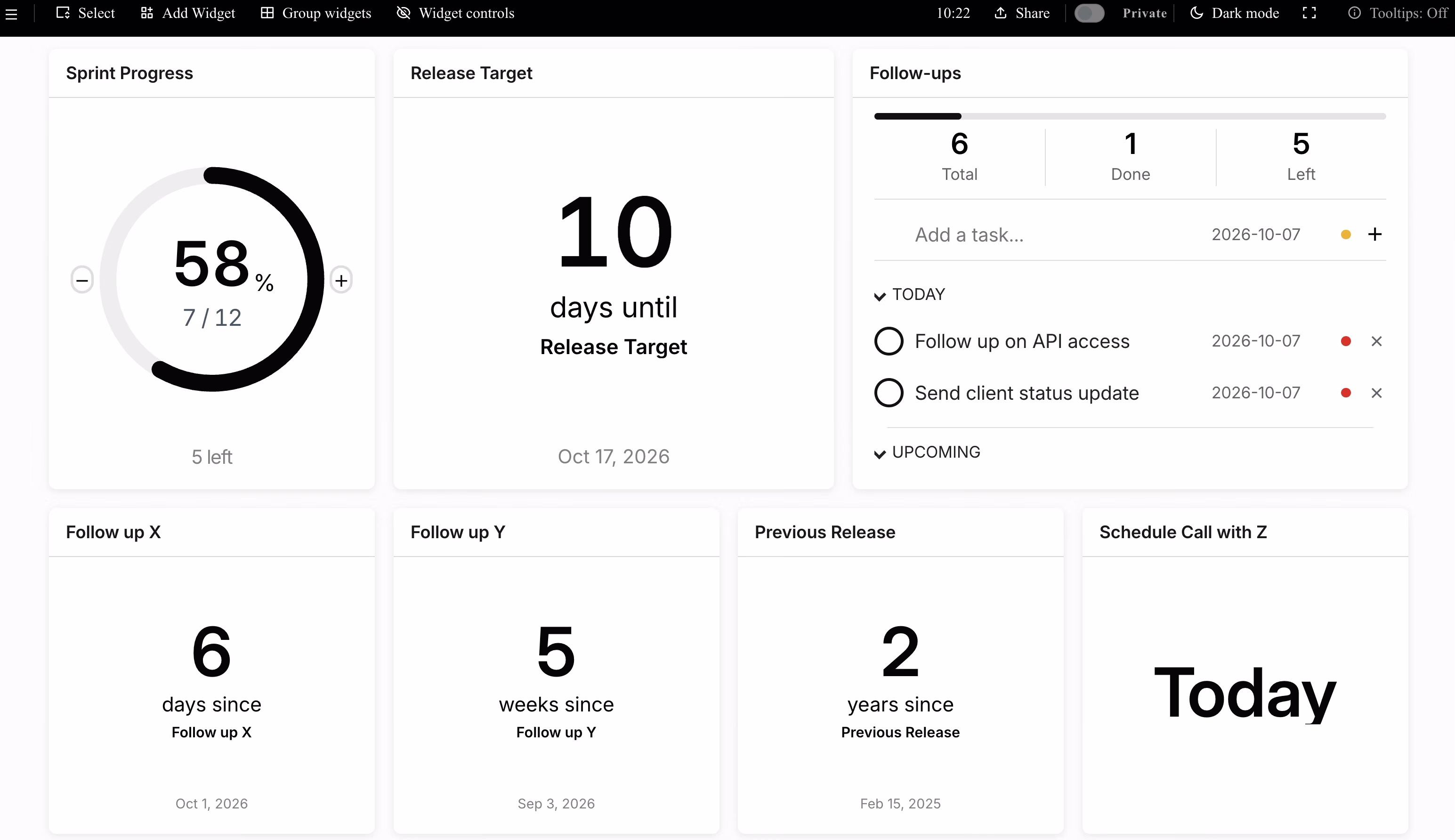Click the '5 left' text in Sprint Progress
This screenshot has width=1455, height=840.
point(212,457)
